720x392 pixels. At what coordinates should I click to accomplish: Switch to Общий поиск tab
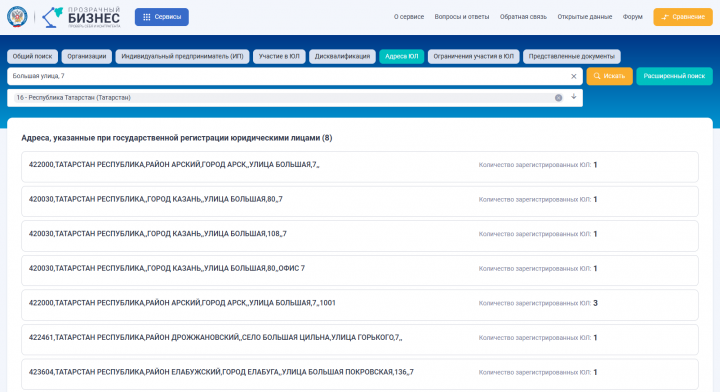tap(32, 56)
